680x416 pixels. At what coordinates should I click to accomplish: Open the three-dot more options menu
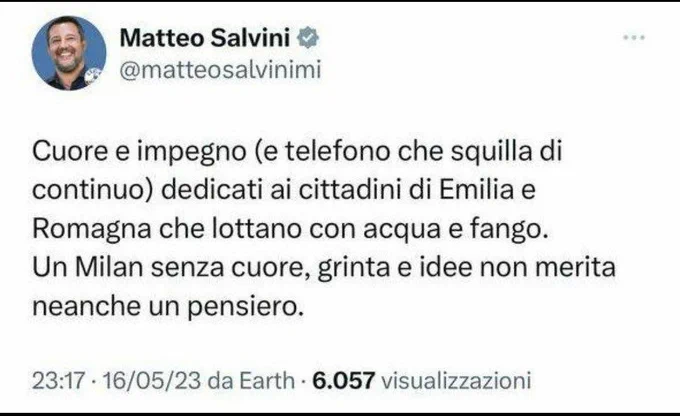click(x=634, y=38)
